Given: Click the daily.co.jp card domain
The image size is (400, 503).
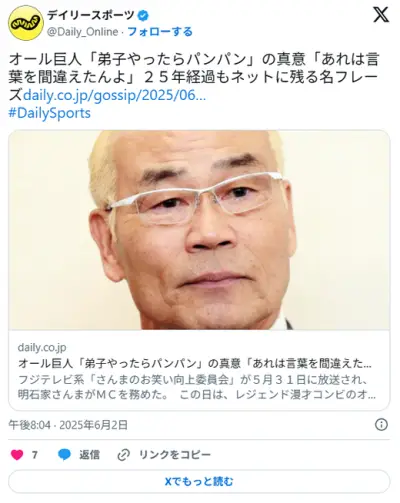Looking at the screenshot, I should [42, 347].
